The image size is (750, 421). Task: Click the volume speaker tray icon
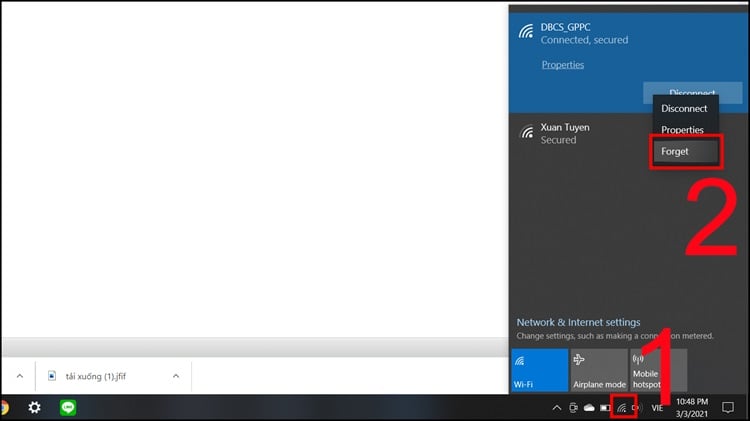pyautogui.click(x=636, y=408)
